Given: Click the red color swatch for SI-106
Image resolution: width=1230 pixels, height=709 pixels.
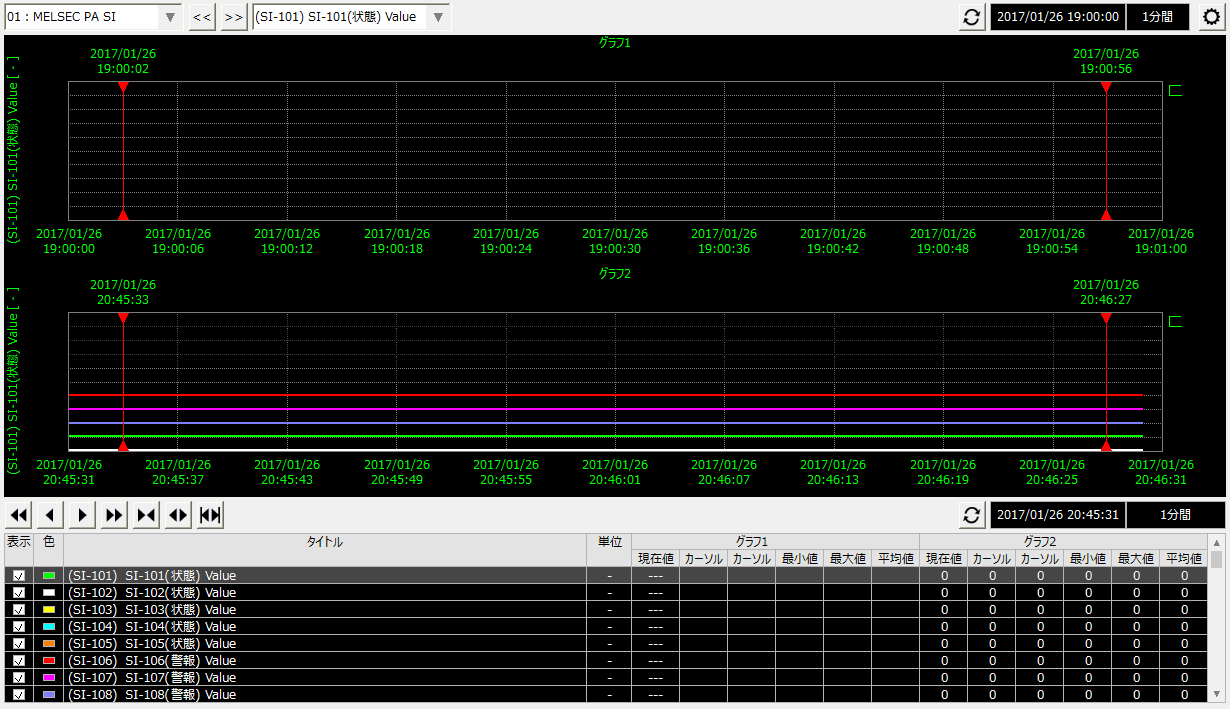Looking at the screenshot, I should (48, 661).
